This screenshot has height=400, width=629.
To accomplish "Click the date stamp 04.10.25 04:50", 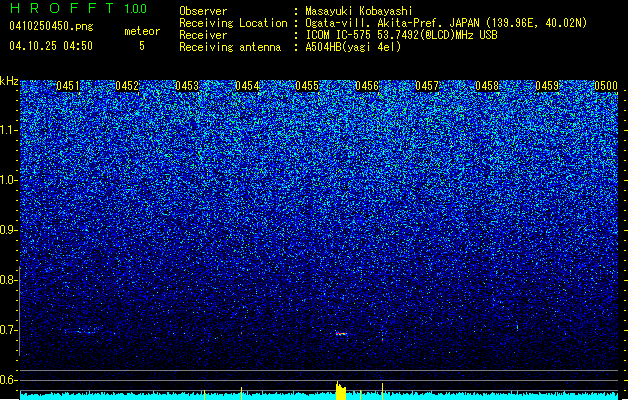I will tap(51, 46).
